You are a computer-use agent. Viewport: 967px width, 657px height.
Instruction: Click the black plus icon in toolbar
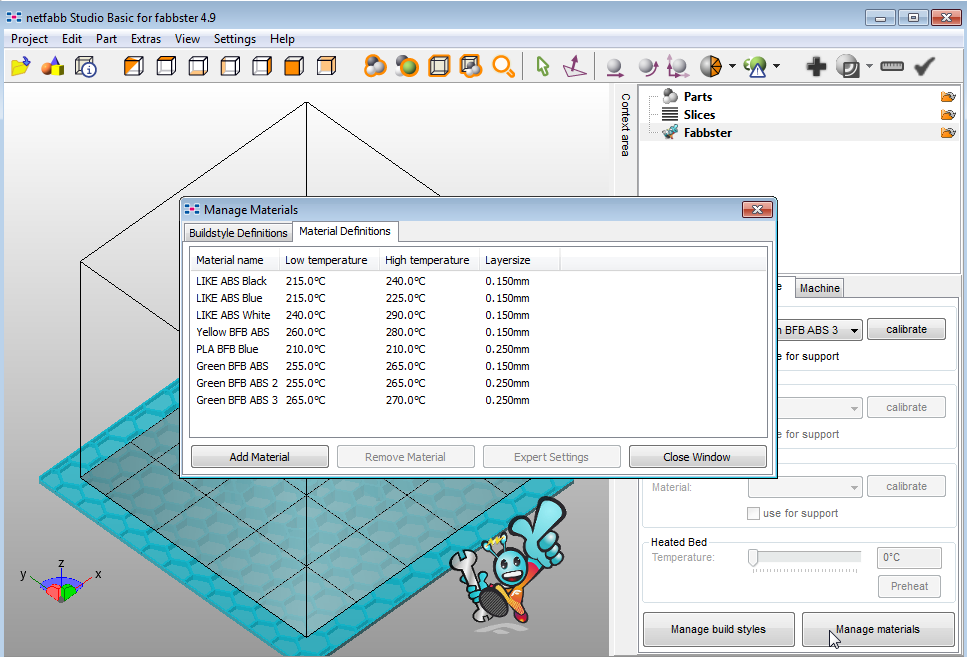coord(816,67)
